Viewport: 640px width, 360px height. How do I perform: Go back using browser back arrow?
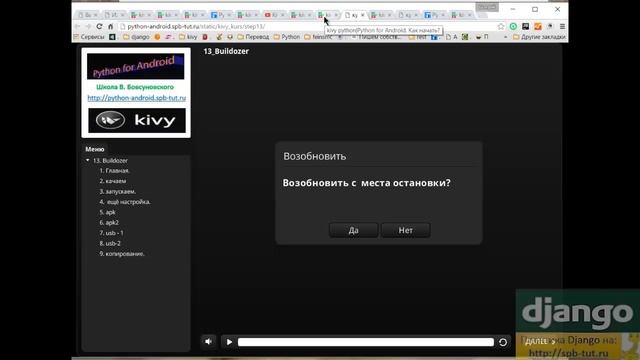[77, 26]
